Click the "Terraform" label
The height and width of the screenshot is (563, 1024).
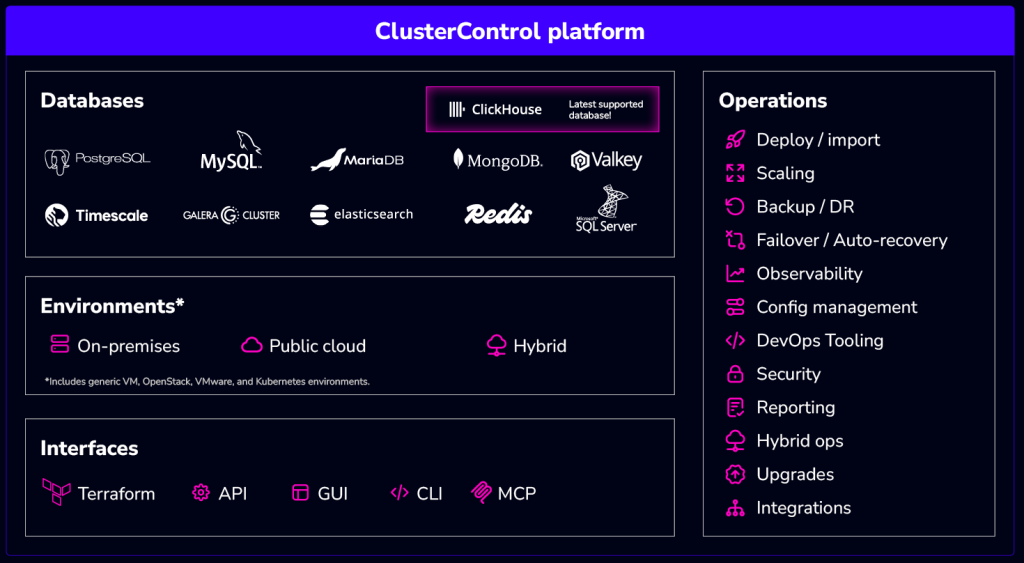116,494
